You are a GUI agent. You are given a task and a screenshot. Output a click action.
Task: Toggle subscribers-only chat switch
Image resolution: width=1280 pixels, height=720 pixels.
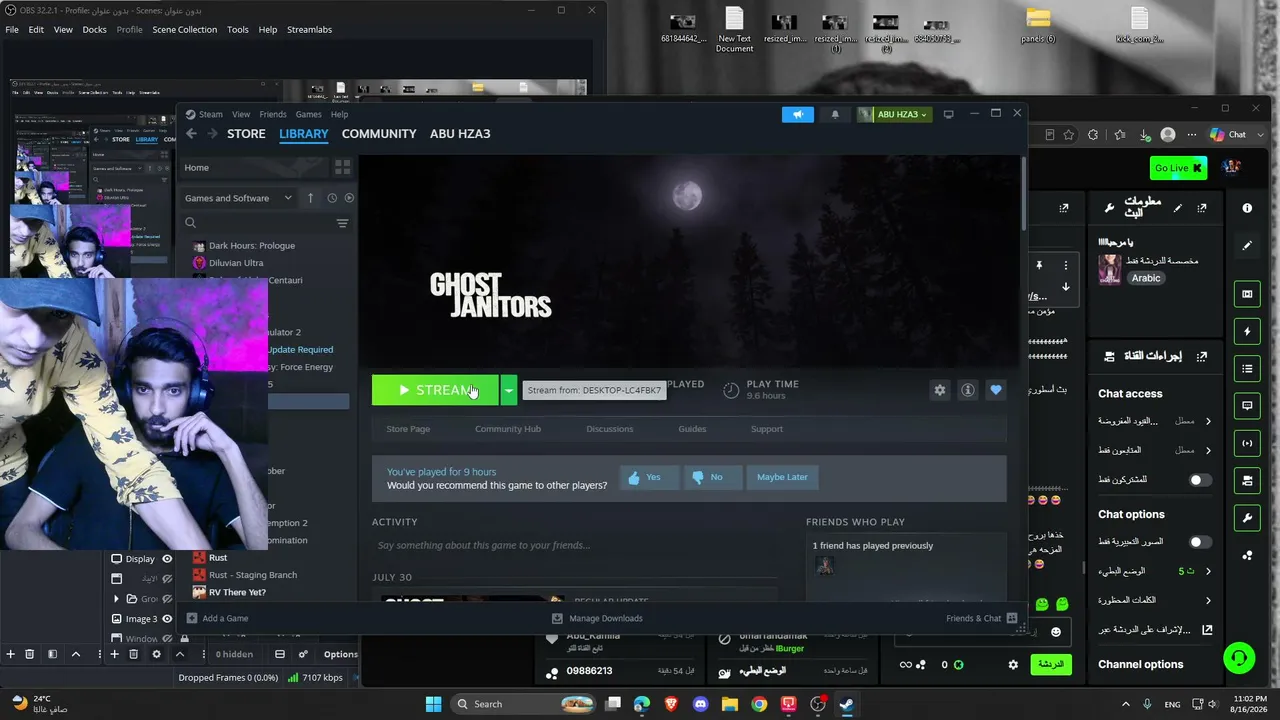point(1200,480)
